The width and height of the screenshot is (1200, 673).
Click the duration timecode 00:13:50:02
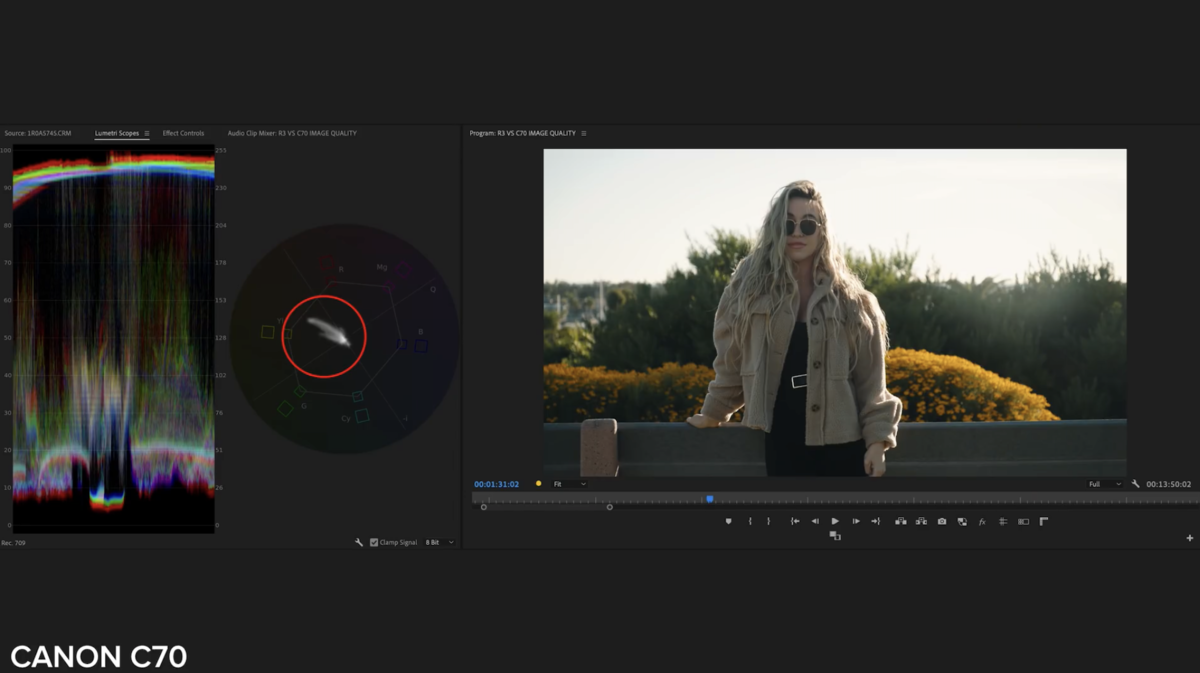[x=1169, y=484]
